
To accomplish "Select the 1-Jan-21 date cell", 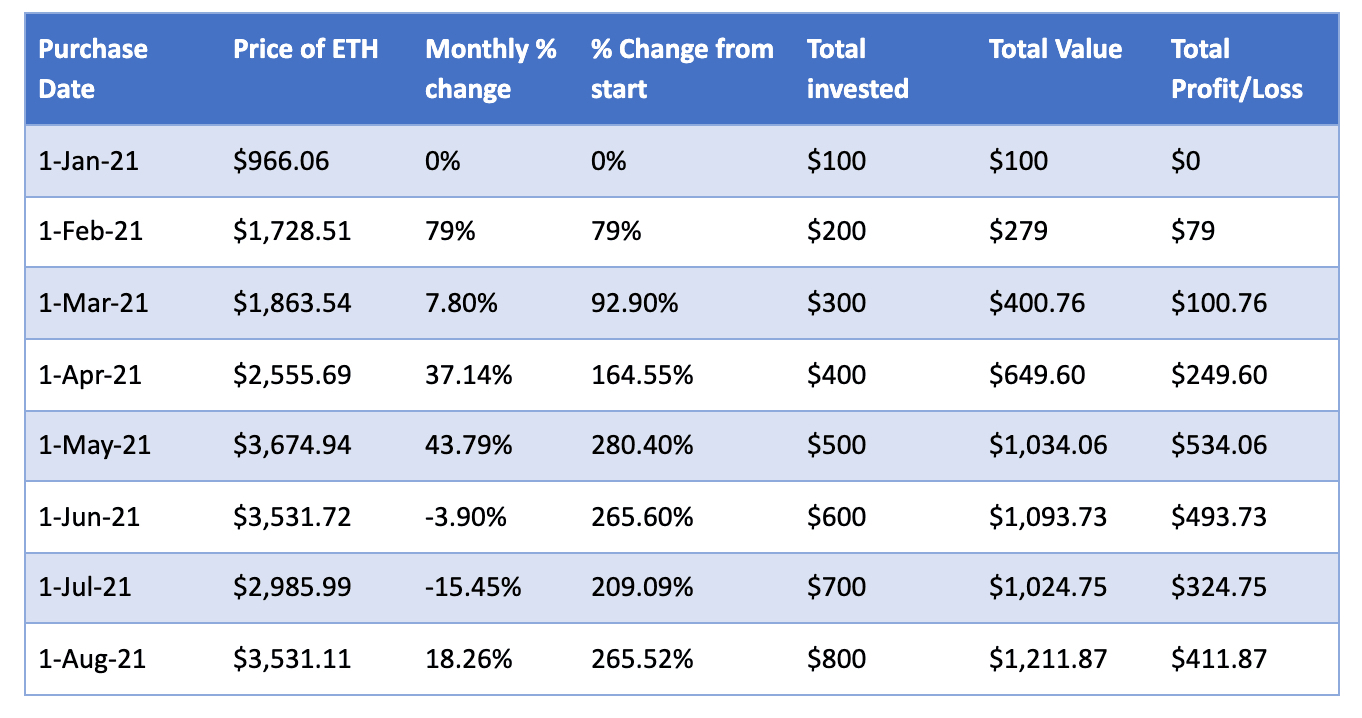I will pos(88,160).
